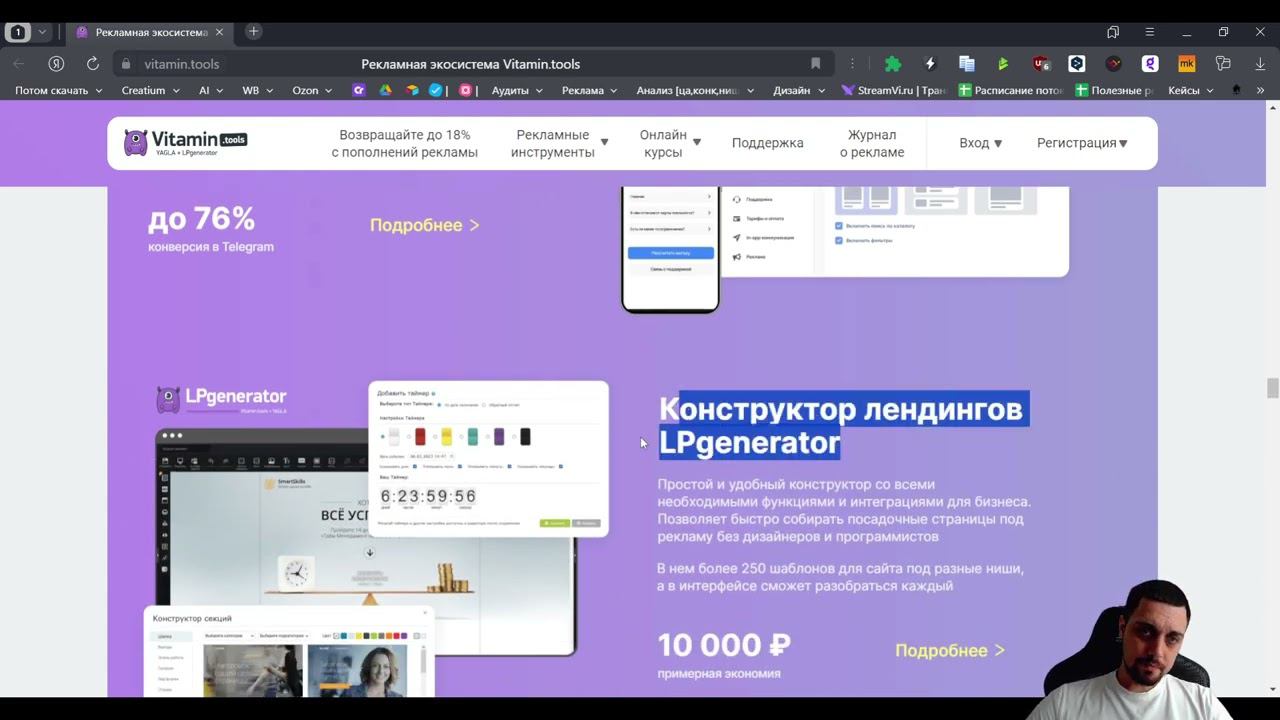Click the page title Рекламная экосистема Vitamin.tools
This screenshot has width=1280, height=720.
470,64
